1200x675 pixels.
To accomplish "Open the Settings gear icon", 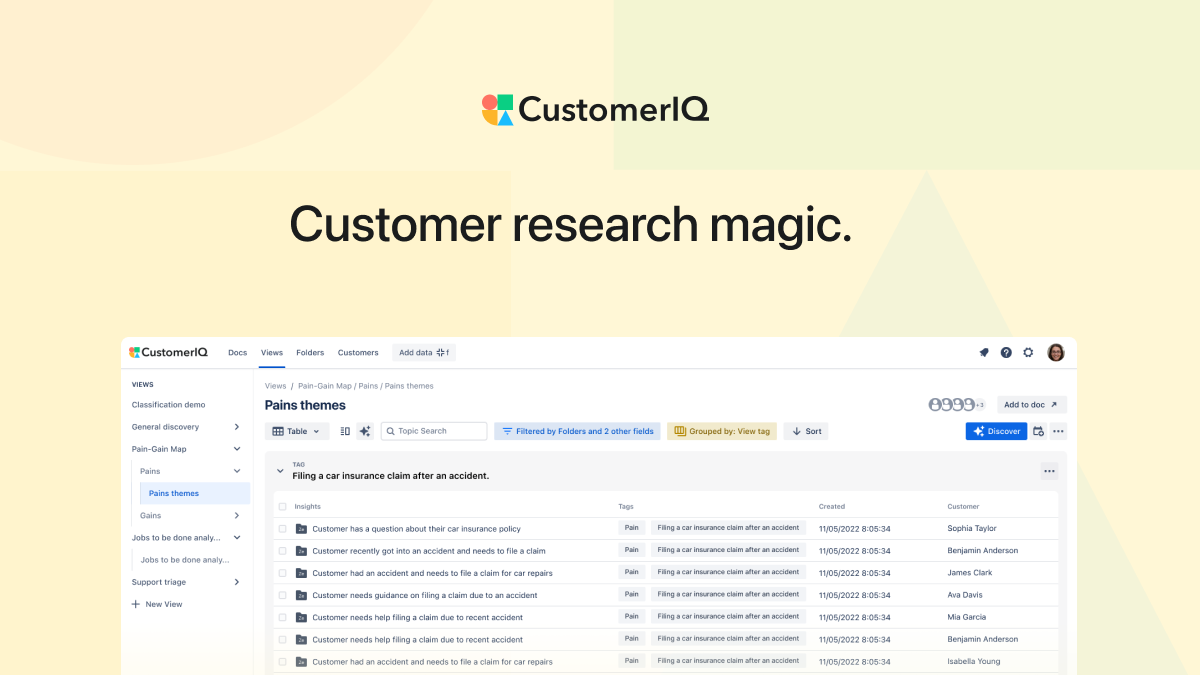I will coord(1028,352).
